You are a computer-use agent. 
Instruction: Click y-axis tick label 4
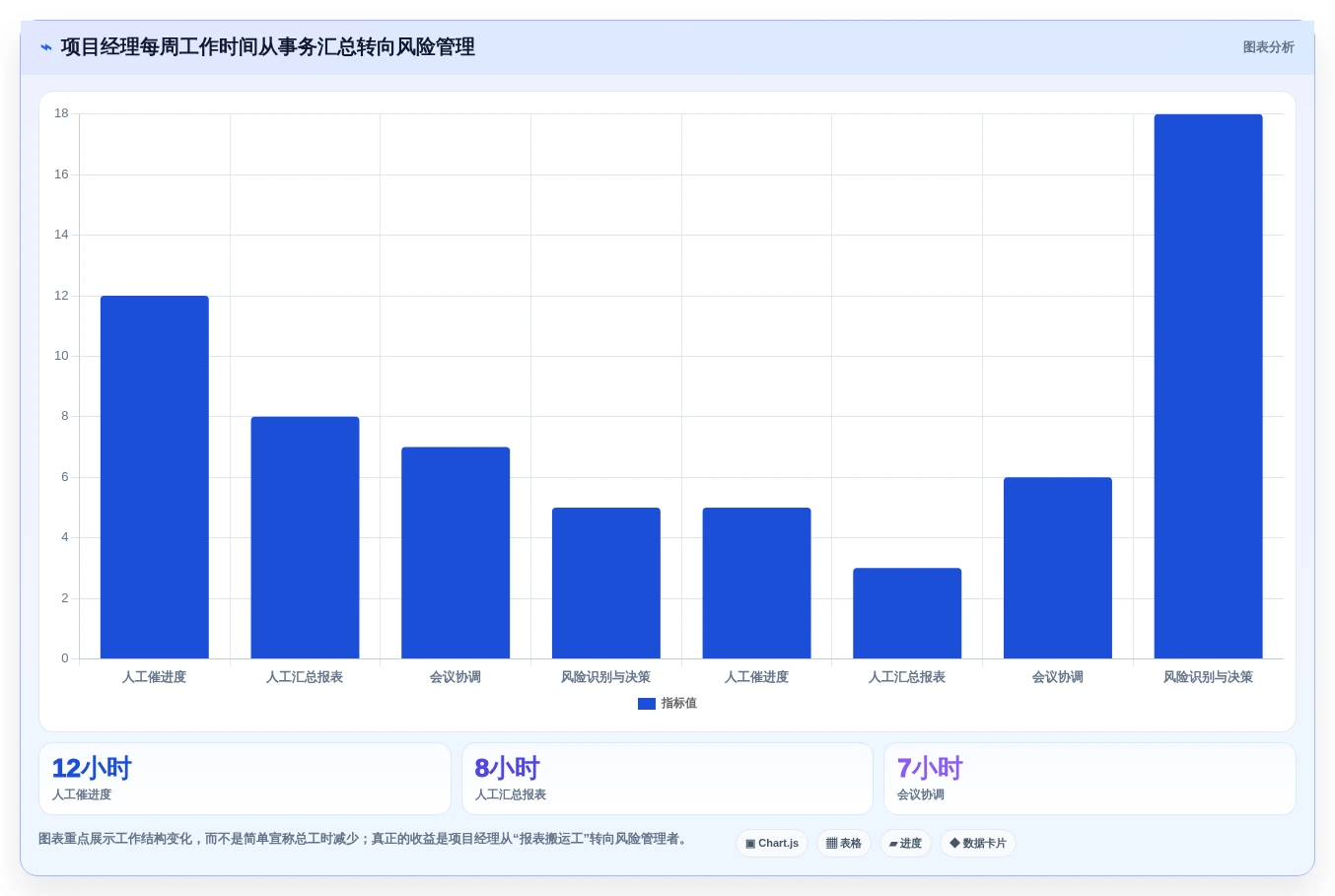click(x=65, y=537)
